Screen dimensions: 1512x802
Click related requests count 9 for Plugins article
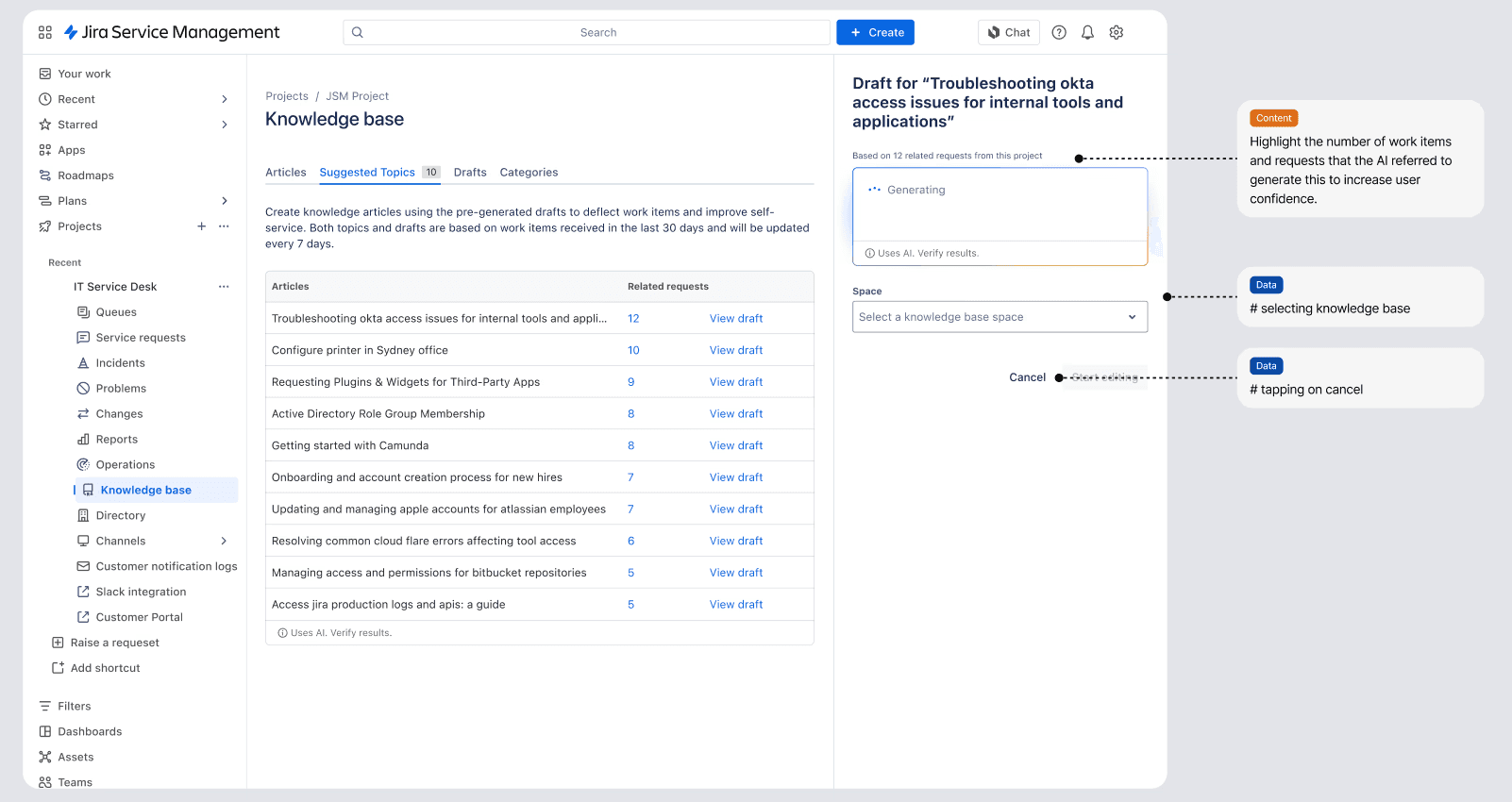[631, 382]
